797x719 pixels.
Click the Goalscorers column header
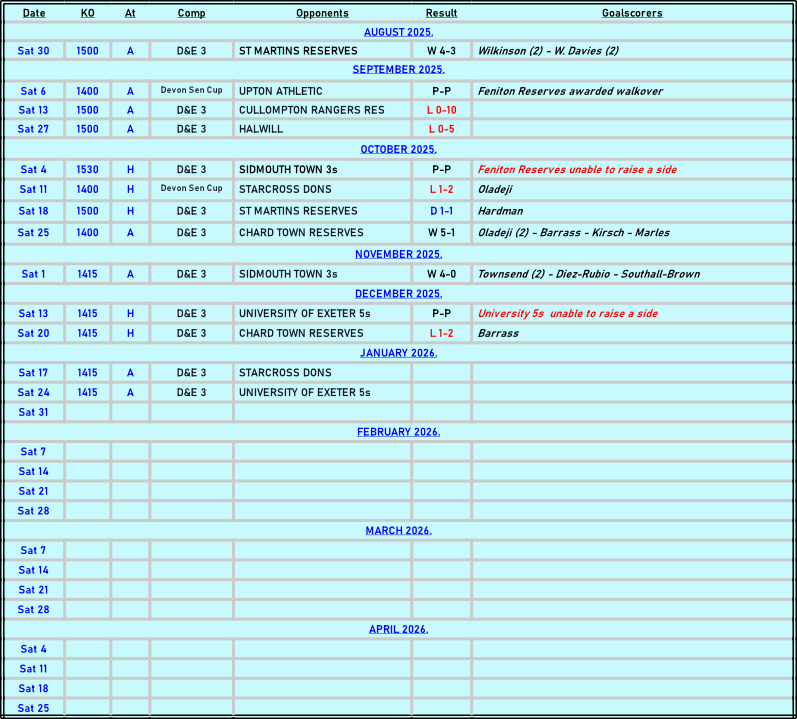(x=632, y=13)
